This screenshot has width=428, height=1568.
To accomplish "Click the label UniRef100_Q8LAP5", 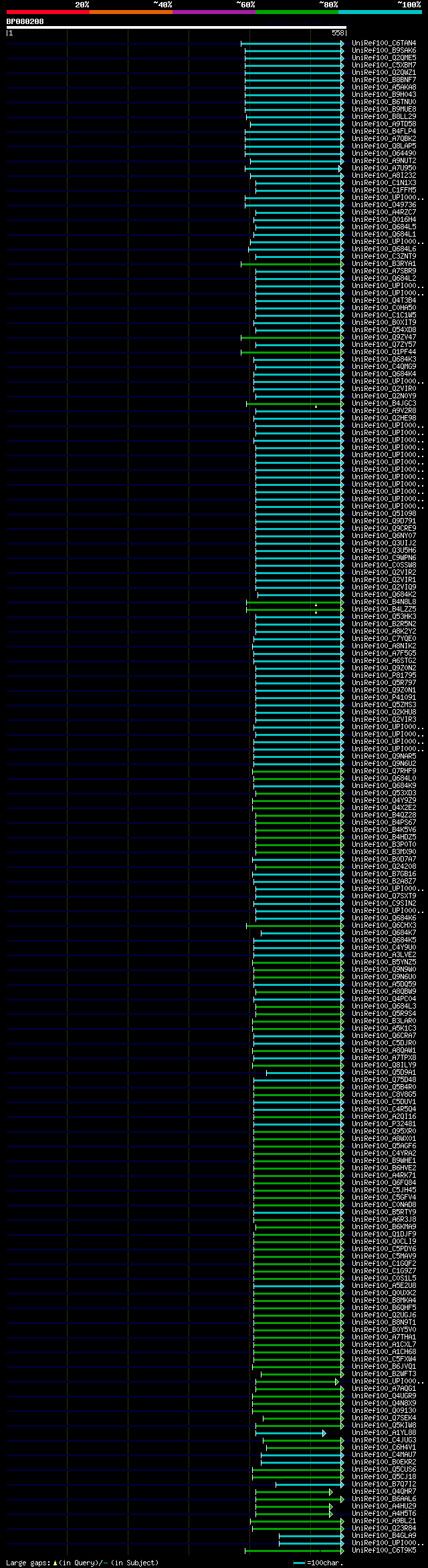I will pyautogui.click(x=384, y=146).
